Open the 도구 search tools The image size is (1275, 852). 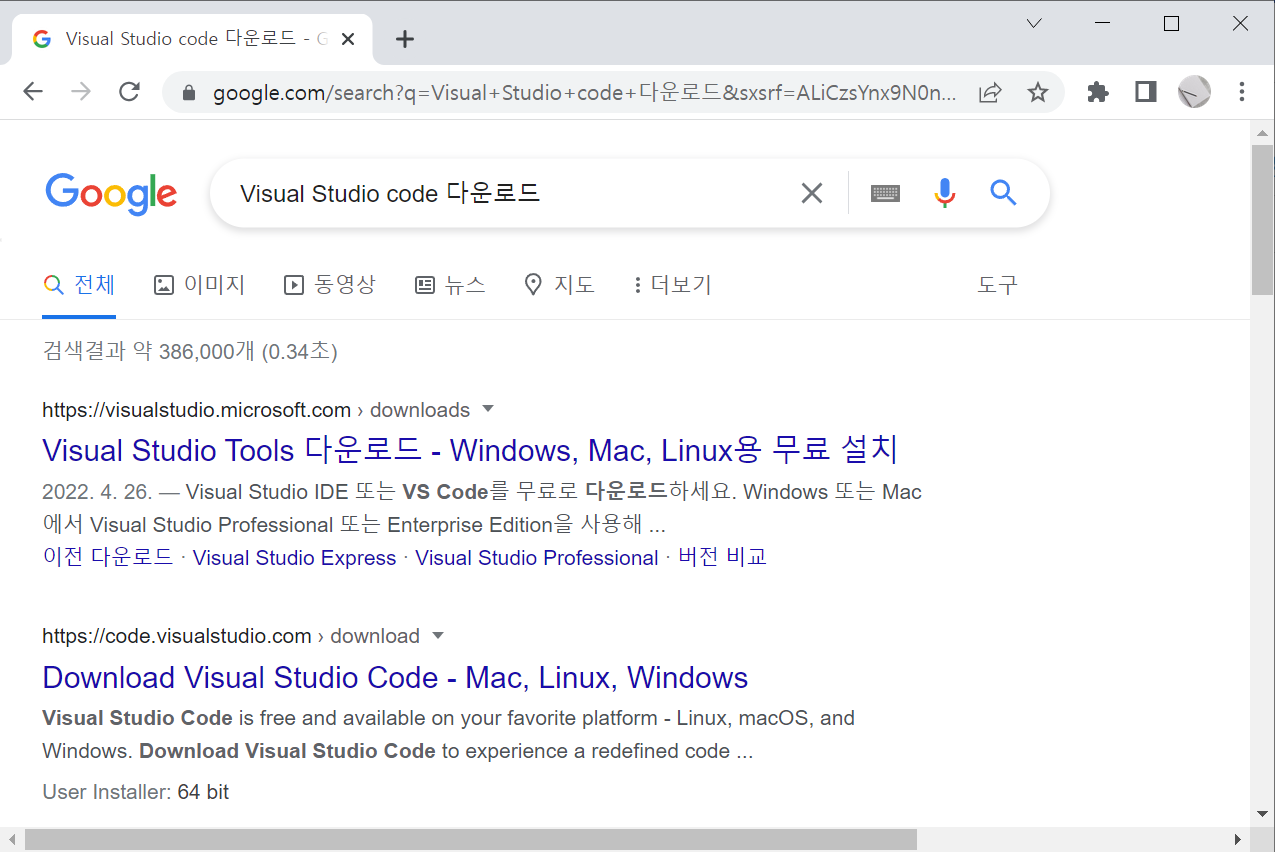[997, 285]
